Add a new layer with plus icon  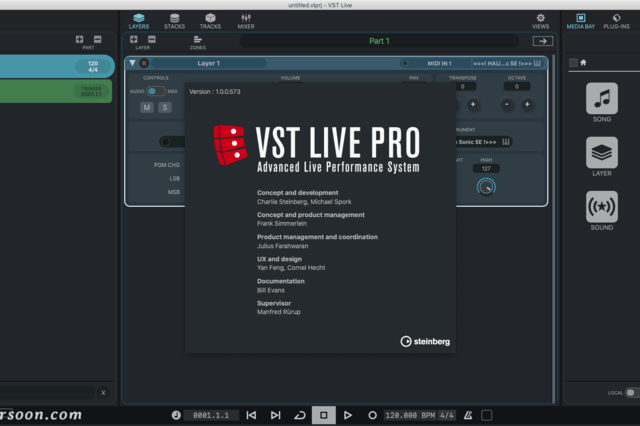pyautogui.click(x=133, y=39)
